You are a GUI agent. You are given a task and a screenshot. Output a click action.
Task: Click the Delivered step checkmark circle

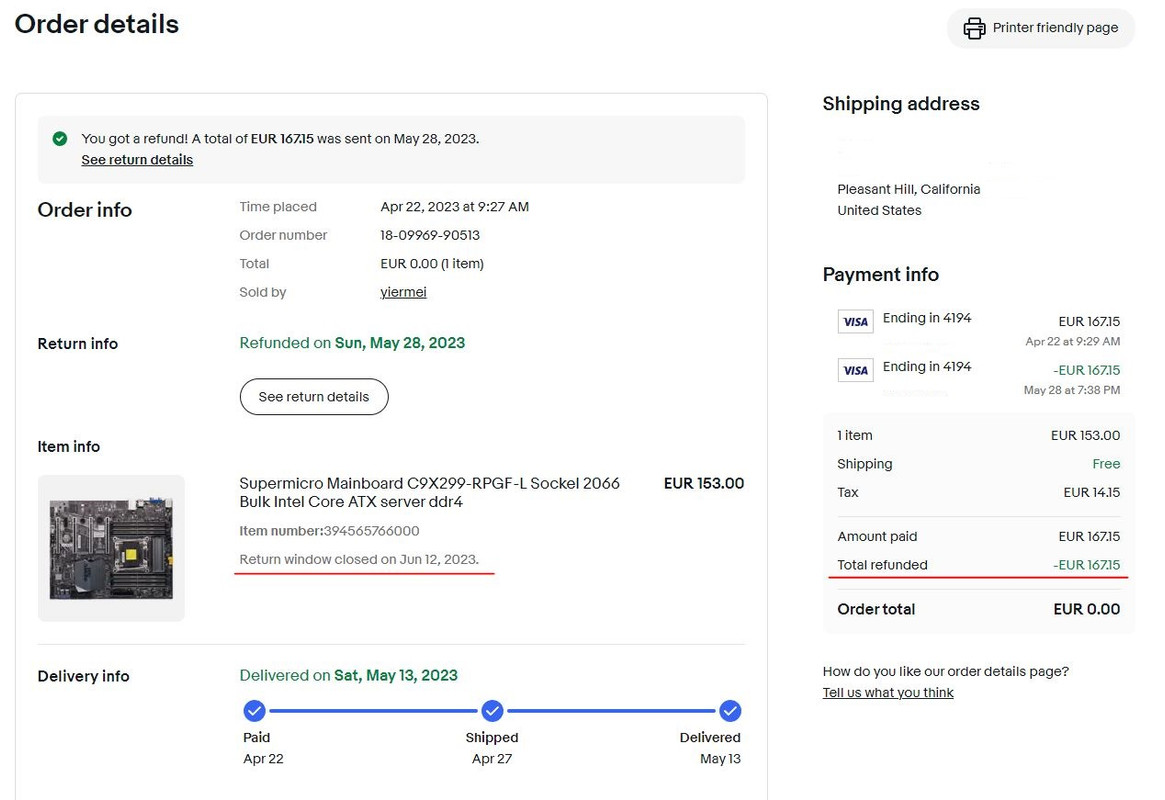click(x=730, y=711)
